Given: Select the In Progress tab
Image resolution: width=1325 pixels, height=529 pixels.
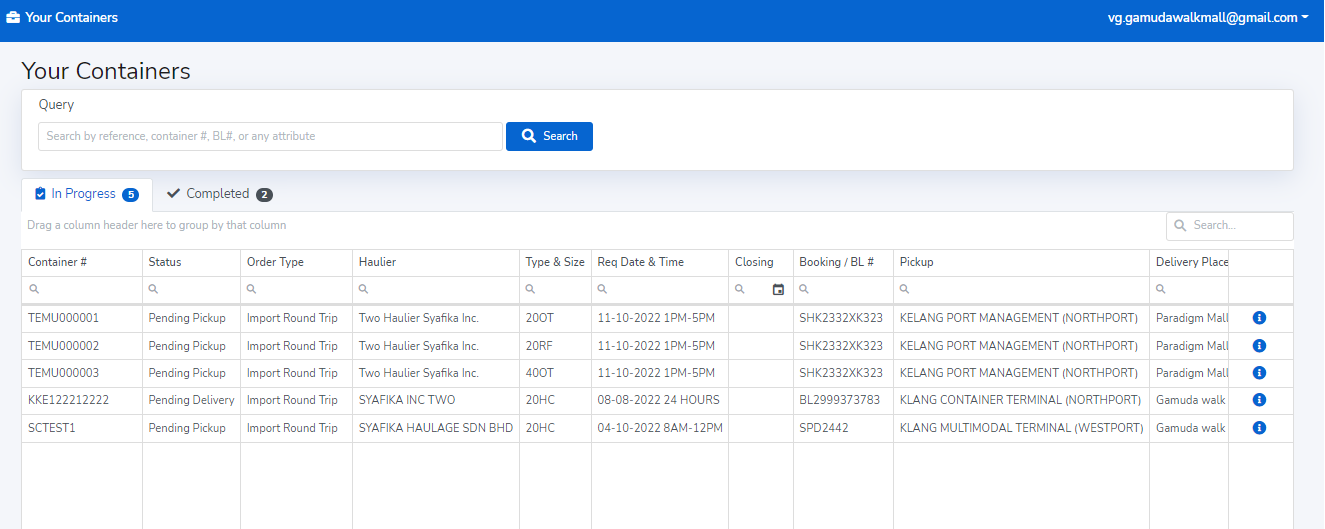Looking at the screenshot, I should (86, 194).
